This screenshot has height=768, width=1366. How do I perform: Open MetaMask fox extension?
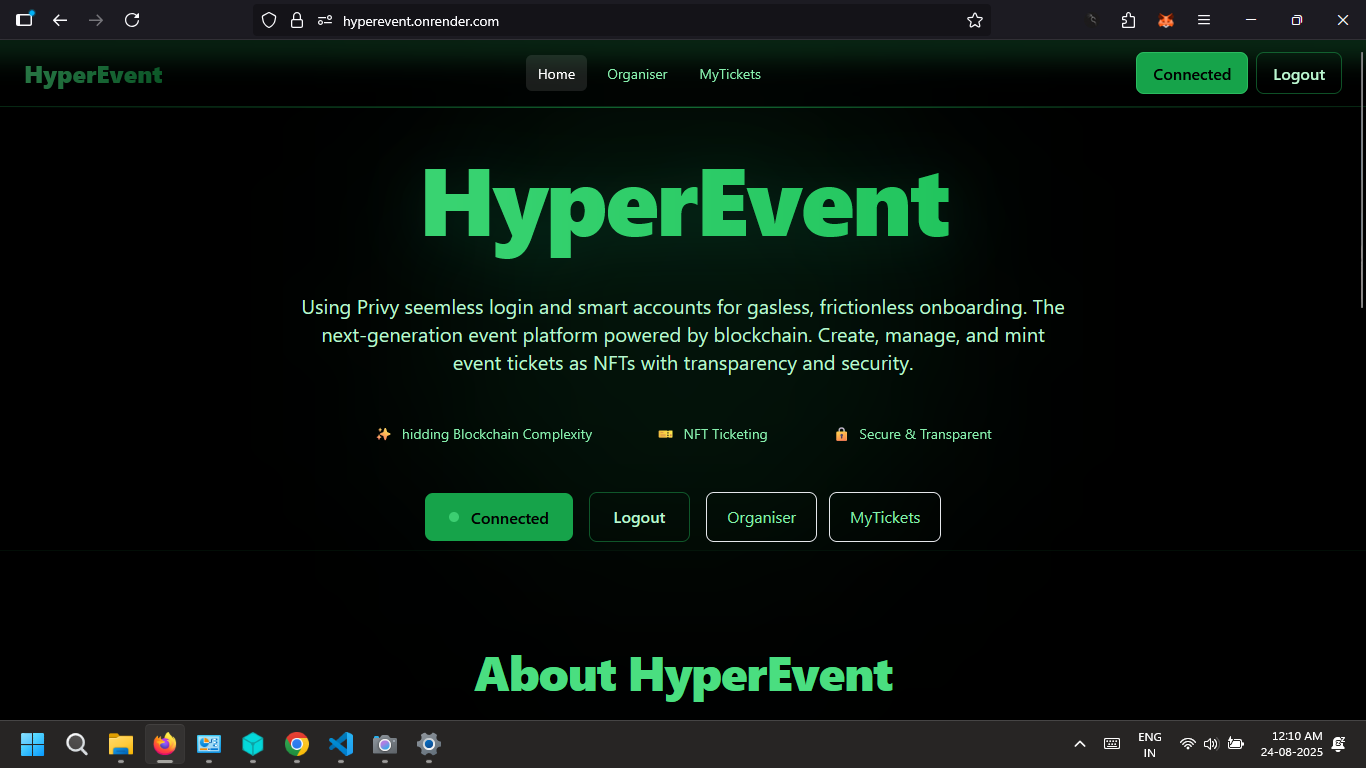(1165, 20)
